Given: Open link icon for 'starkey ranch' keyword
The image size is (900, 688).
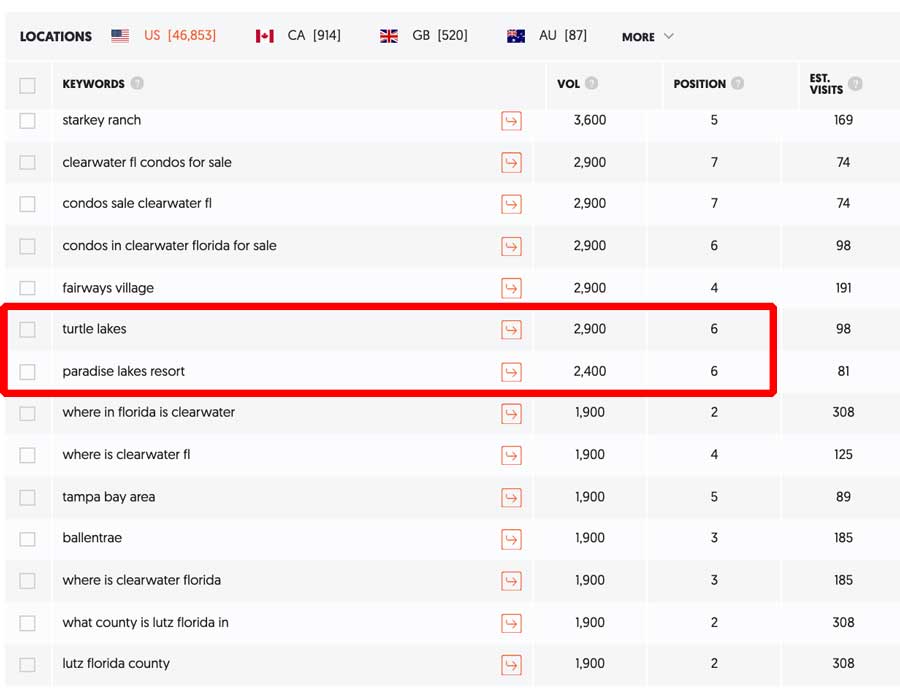Looking at the screenshot, I should 511,121.
